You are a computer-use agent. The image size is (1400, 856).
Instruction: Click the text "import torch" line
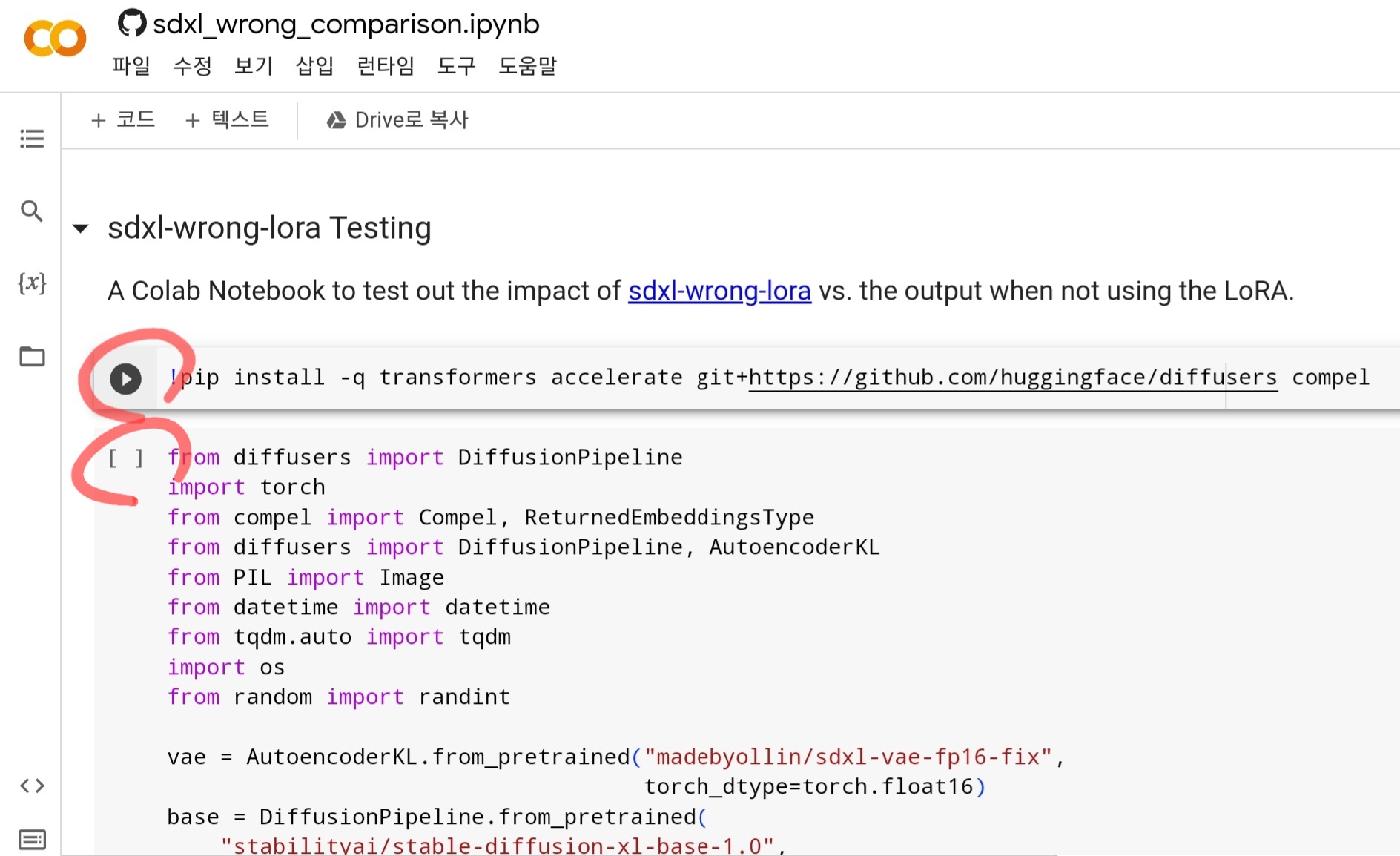(246, 487)
